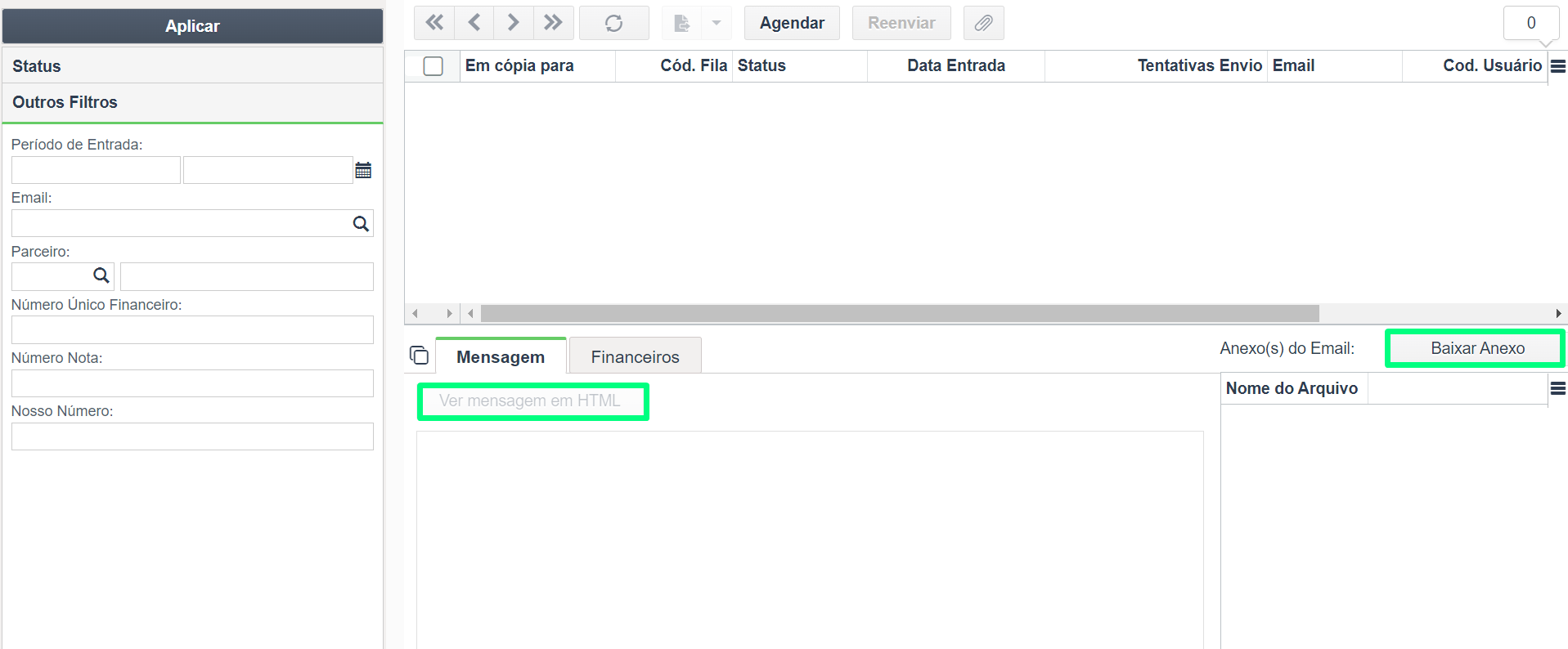Click the copy icon beside Mensagem tab
Image resolution: width=1568 pixels, height=649 pixels.
(419, 355)
